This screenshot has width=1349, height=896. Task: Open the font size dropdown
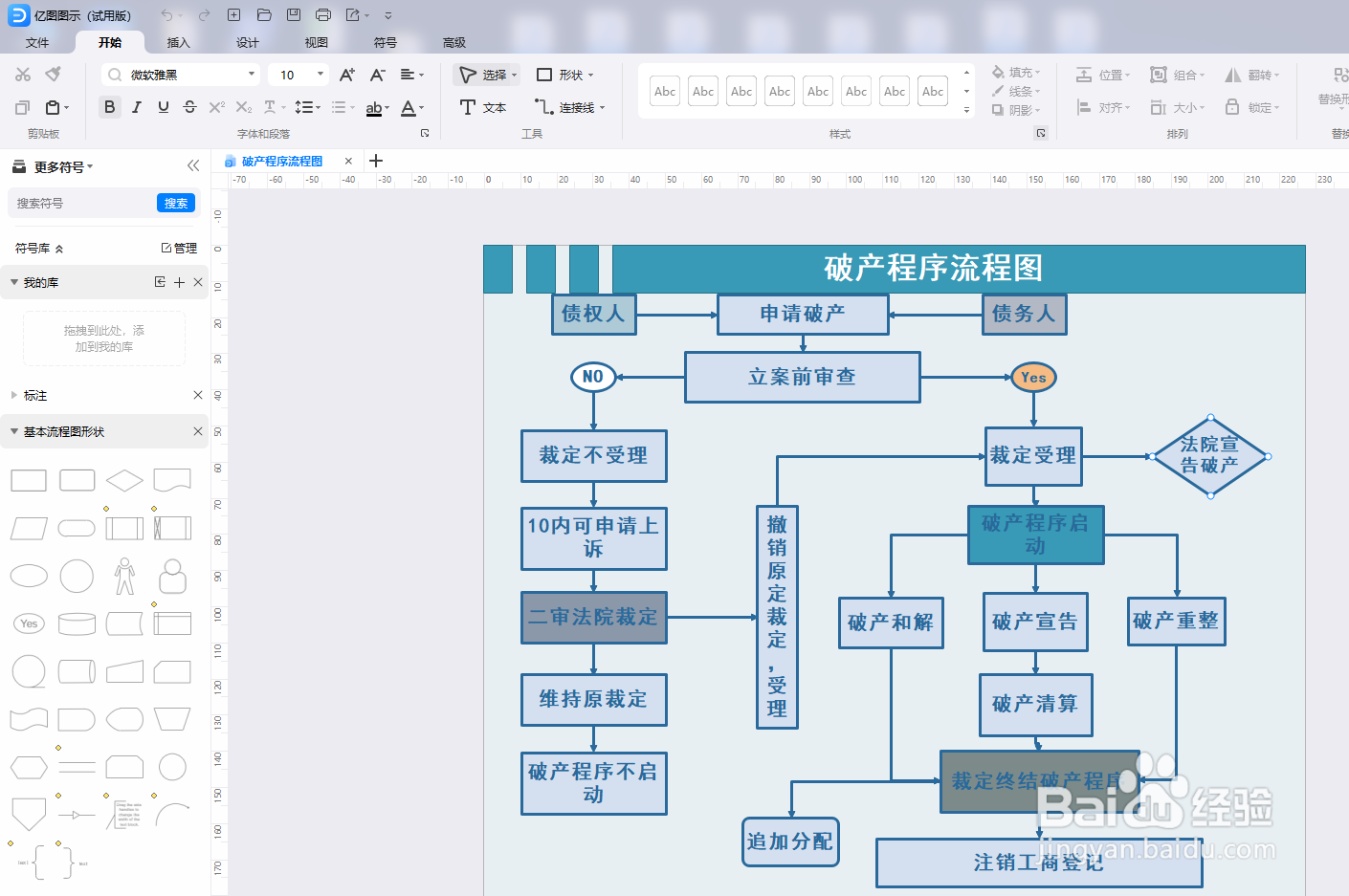321,74
